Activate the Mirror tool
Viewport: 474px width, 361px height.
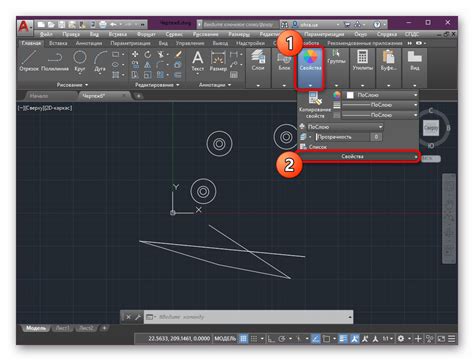[x=148, y=65]
